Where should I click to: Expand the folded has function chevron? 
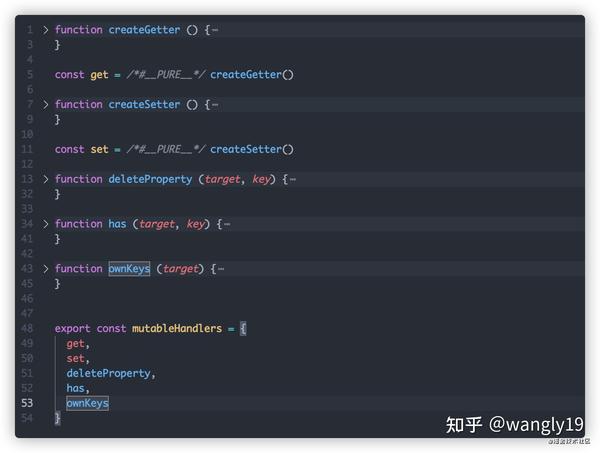pyautogui.click(x=46, y=224)
